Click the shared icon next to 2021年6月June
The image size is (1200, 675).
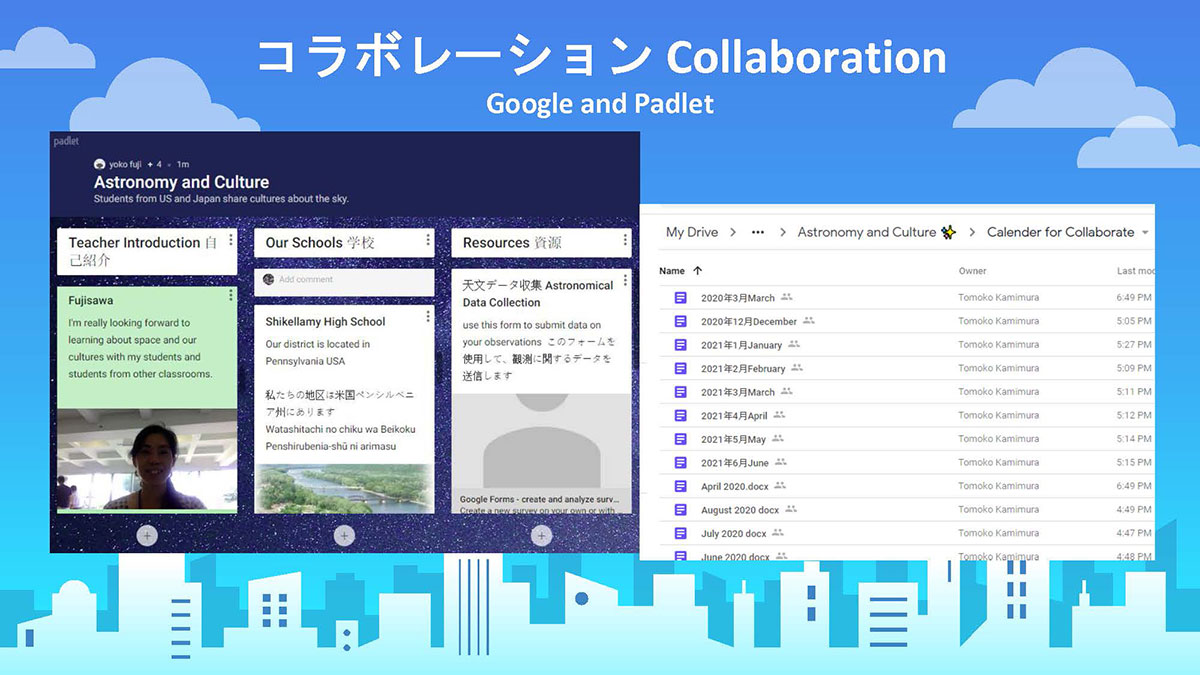pyautogui.click(x=781, y=462)
